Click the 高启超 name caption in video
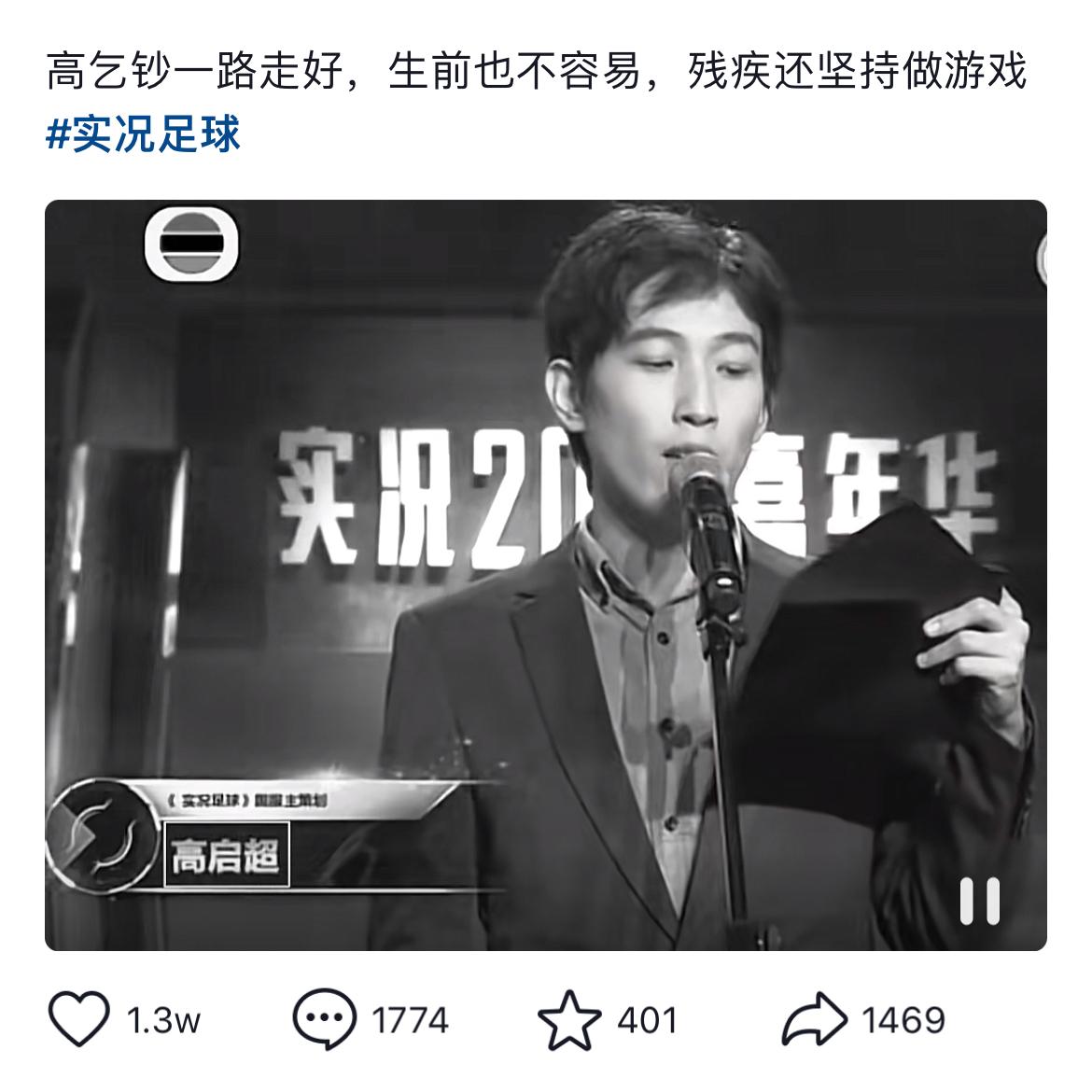The width and height of the screenshot is (1092, 1092). (226, 855)
